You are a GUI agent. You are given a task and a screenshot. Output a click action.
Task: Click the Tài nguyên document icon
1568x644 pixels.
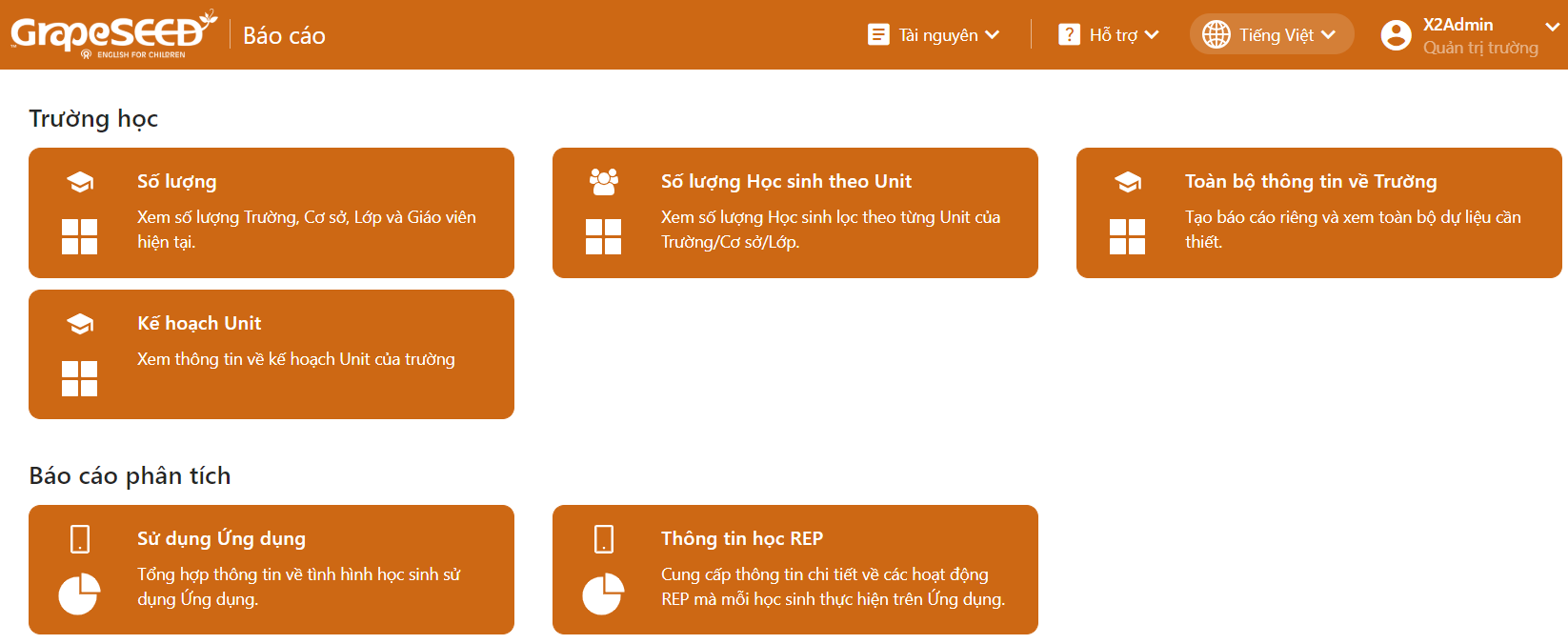[878, 34]
